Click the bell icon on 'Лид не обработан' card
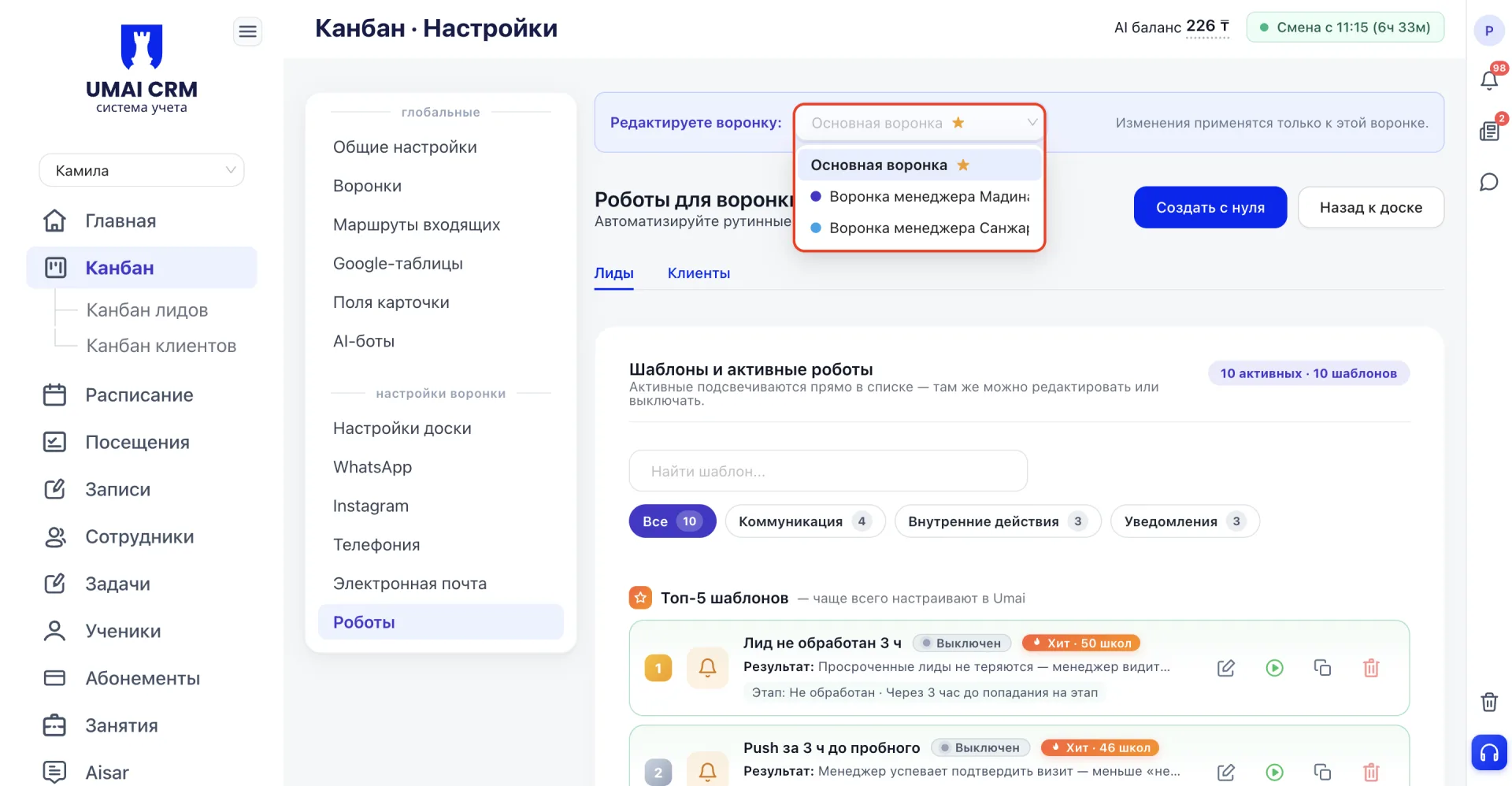This screenshot has width=1512, height=786. [707, 668]
